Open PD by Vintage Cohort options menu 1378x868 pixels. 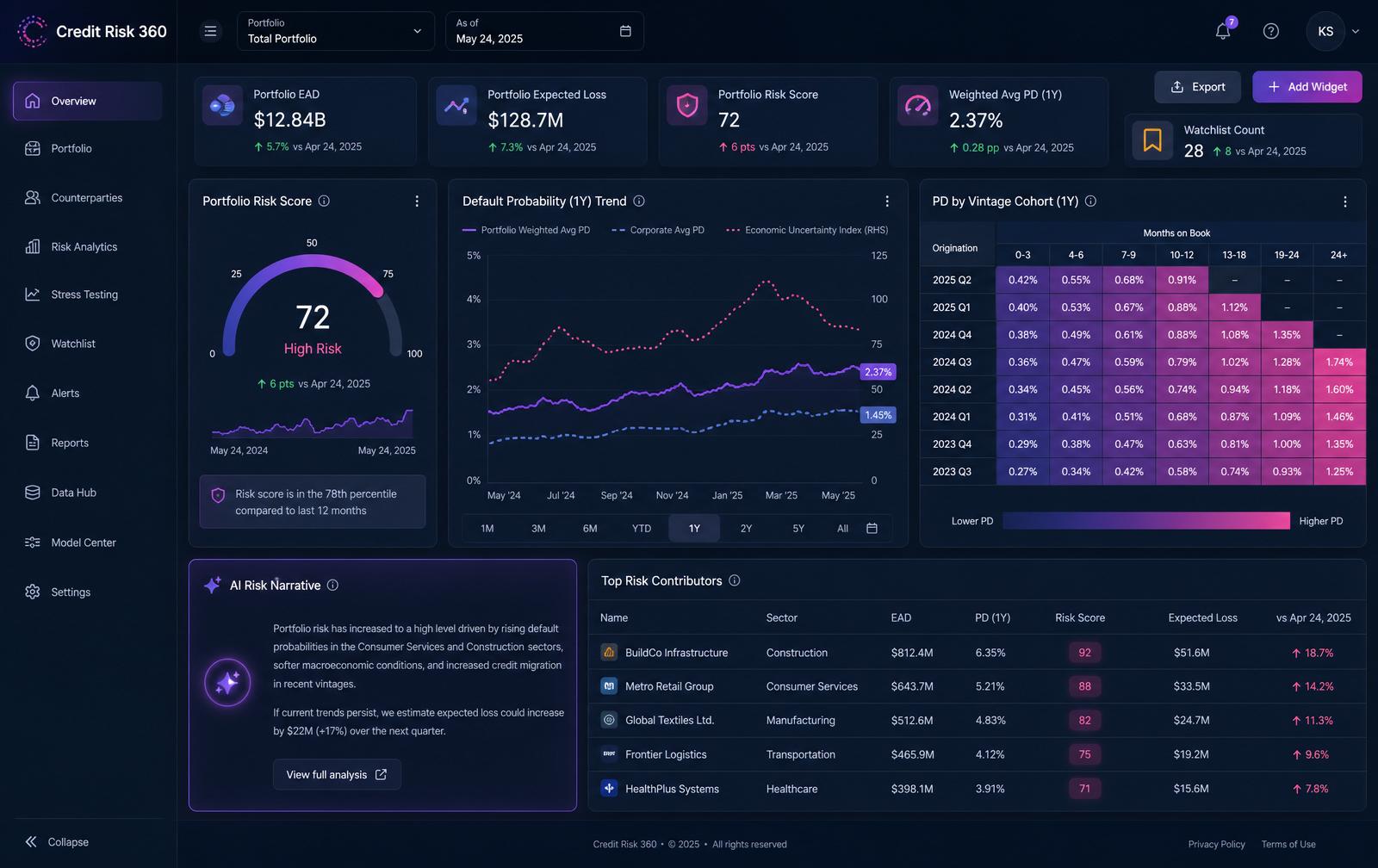[1345, 201]
